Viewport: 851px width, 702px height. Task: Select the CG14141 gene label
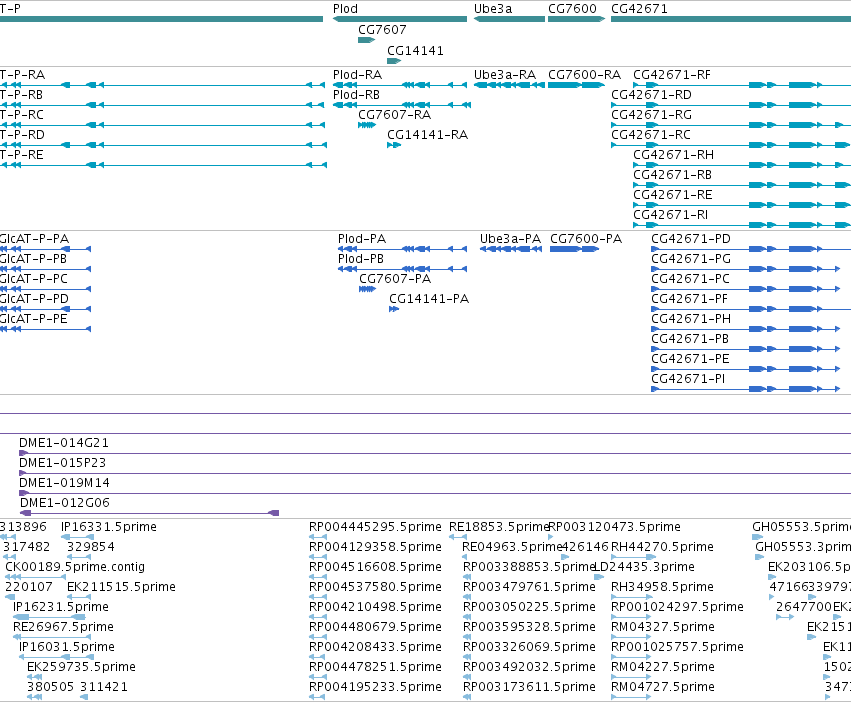pos(415,51)
